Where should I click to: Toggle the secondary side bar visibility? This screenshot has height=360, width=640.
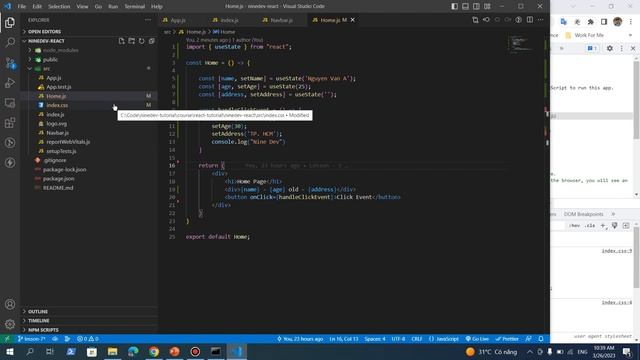476,6
